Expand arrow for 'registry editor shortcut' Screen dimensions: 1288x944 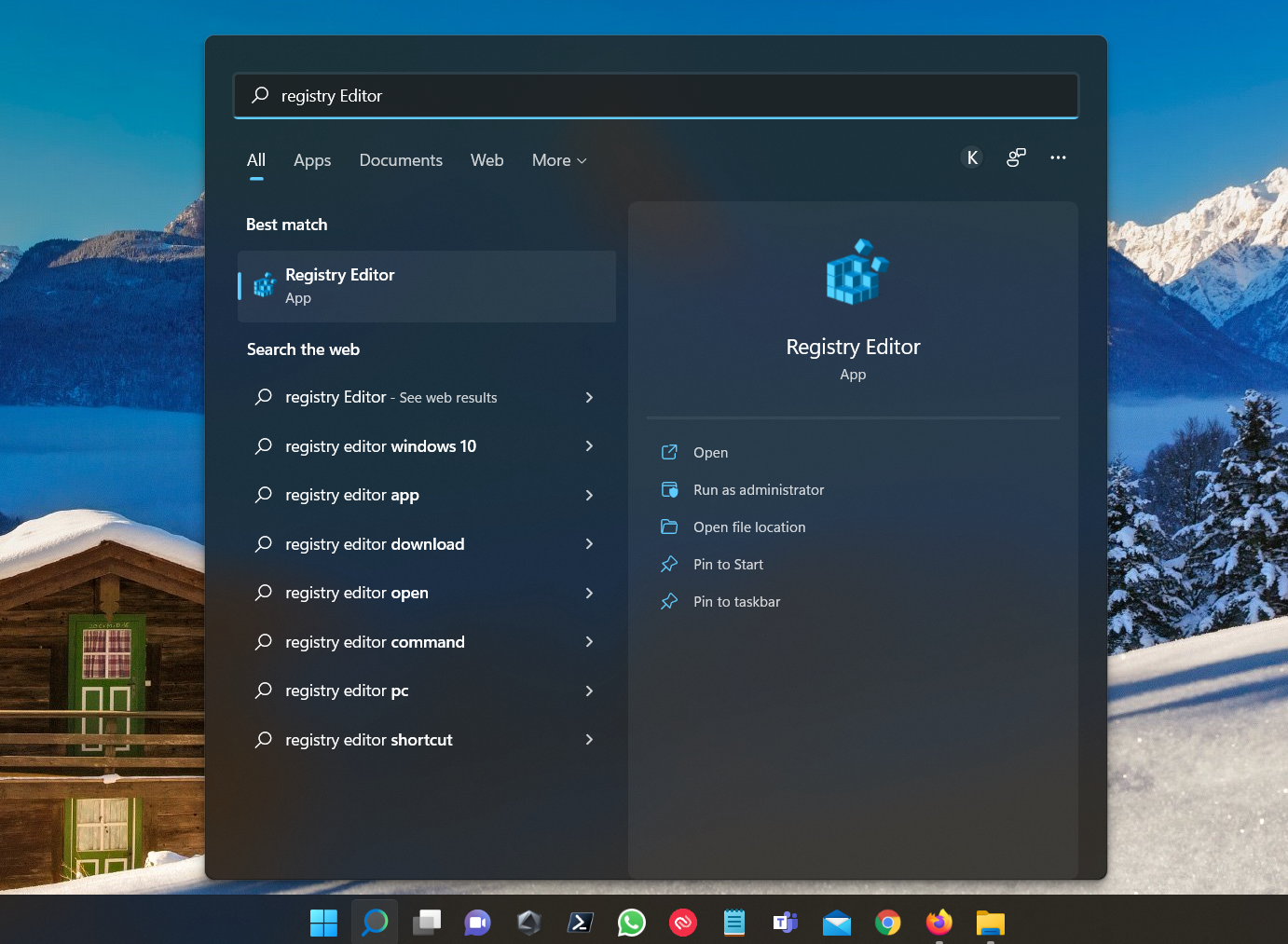[589, 740]
